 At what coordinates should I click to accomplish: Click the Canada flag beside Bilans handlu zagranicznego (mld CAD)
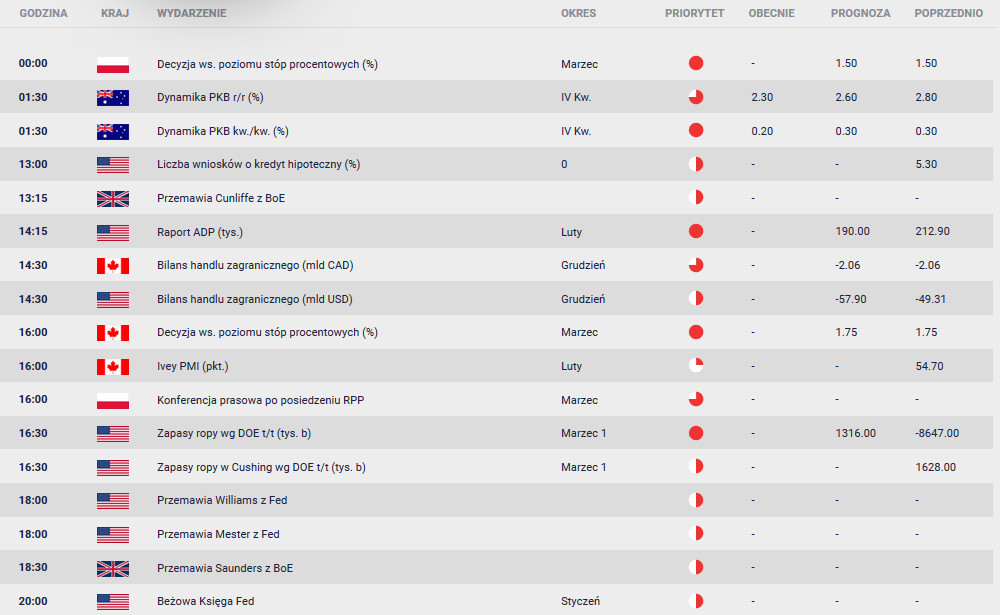tap(113, 265)
